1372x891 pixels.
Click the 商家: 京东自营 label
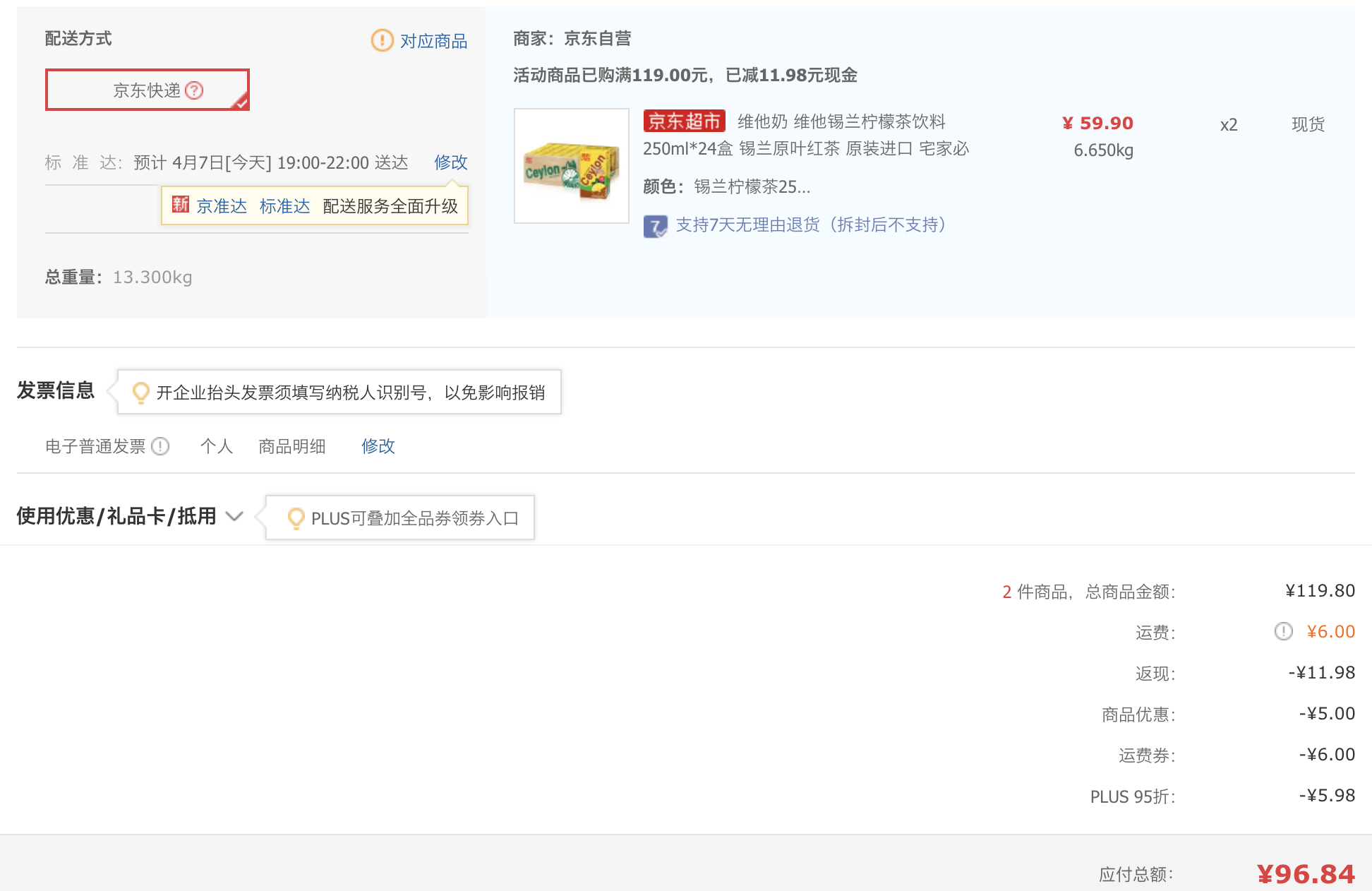click(572, 39)
